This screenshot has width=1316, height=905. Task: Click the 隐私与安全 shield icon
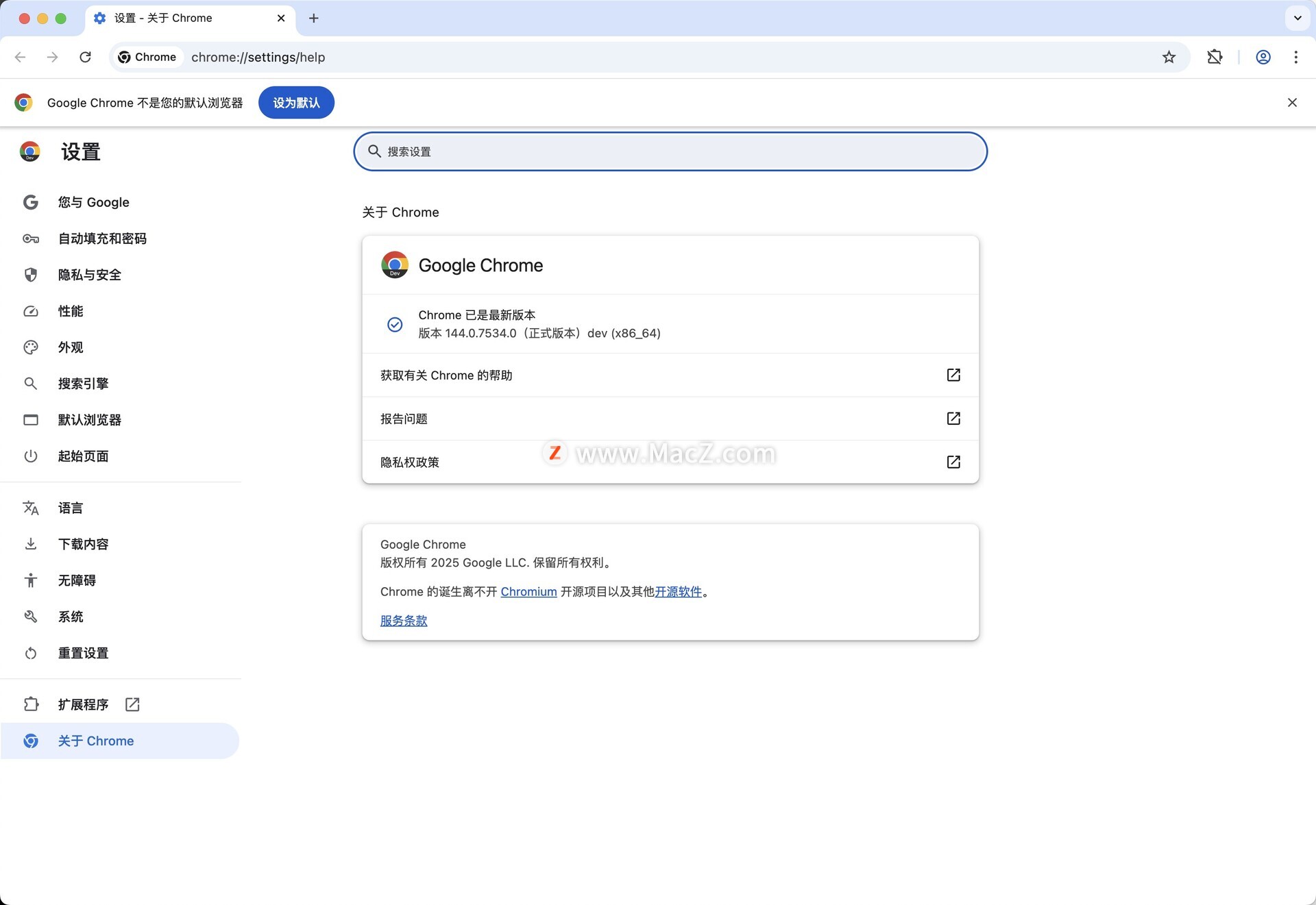pyautogui.click(x=31, y=275)
